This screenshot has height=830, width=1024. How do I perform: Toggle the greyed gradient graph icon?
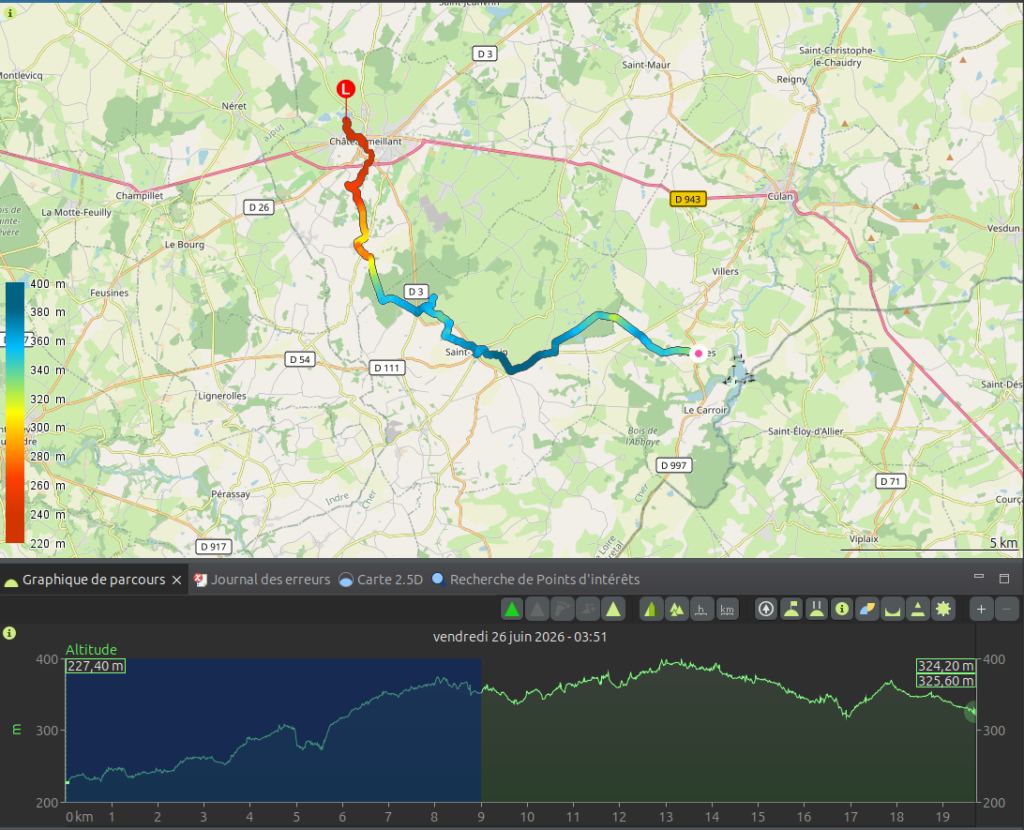[x=588, y=609]
